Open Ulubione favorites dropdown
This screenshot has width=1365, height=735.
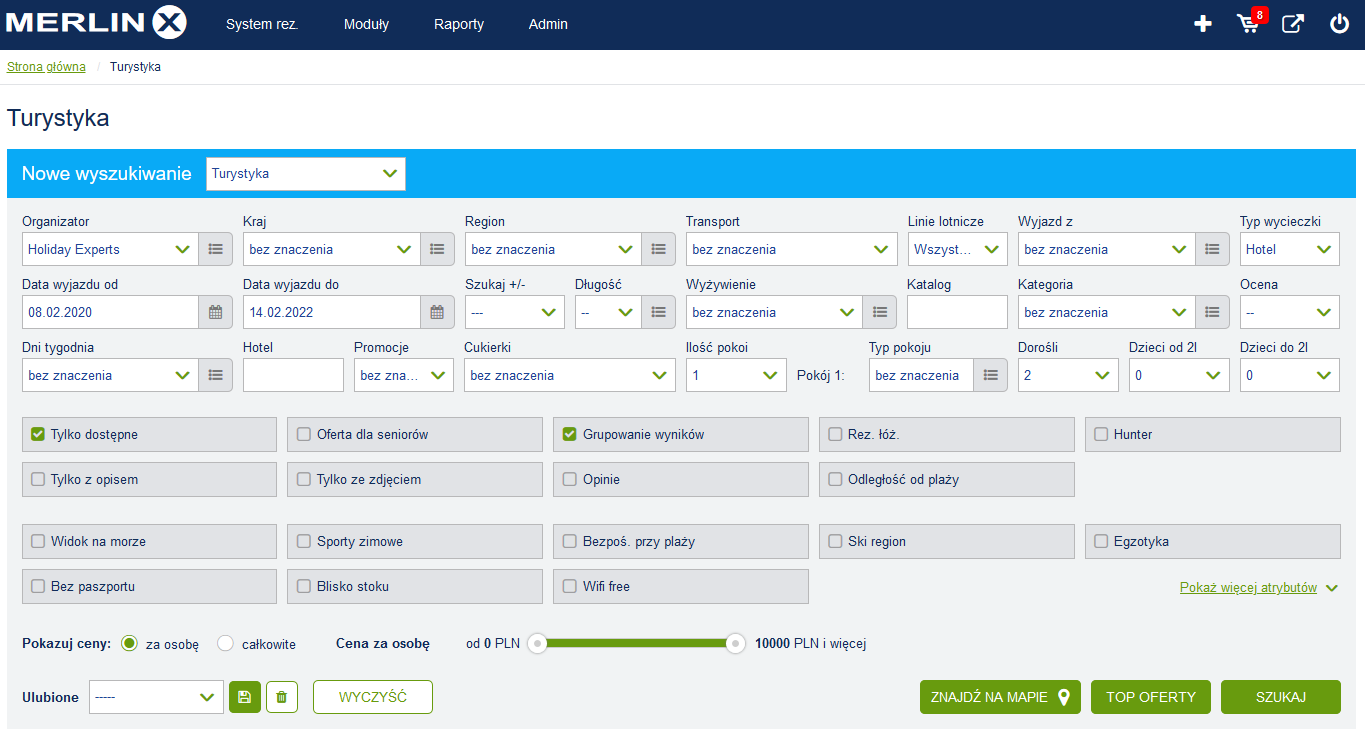156,697
